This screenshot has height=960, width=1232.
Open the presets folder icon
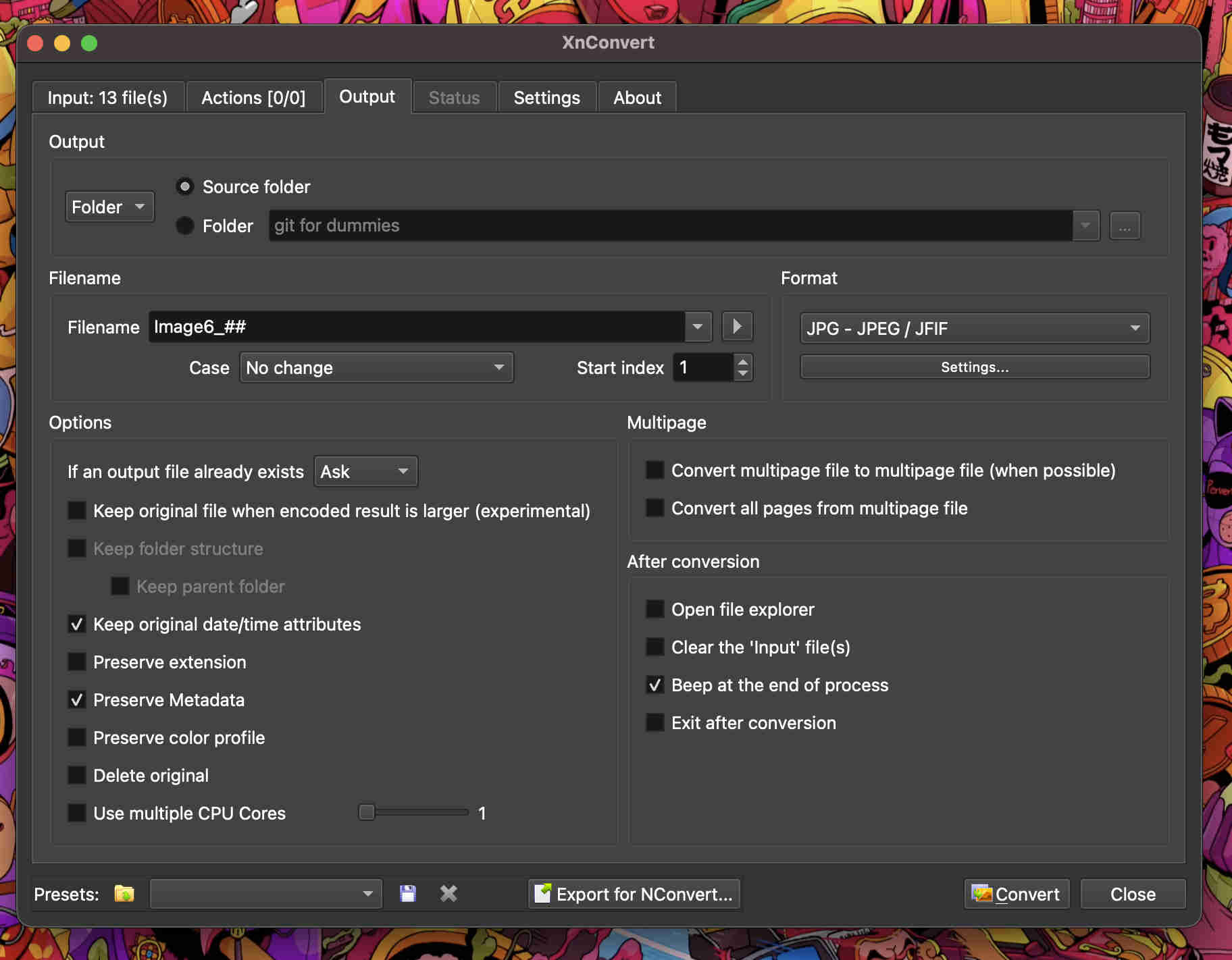click(x=124, y=894)
